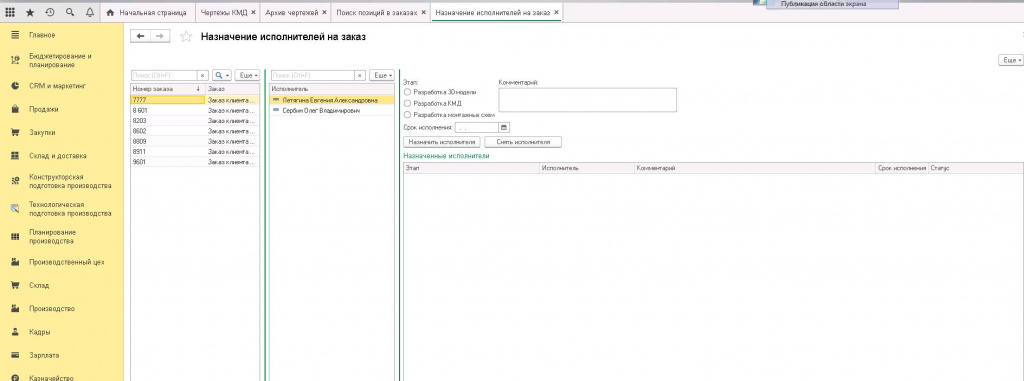Screen dimensions: 1024x381
Task: Switch to Начальная страница tab
Action: point(148,12)
